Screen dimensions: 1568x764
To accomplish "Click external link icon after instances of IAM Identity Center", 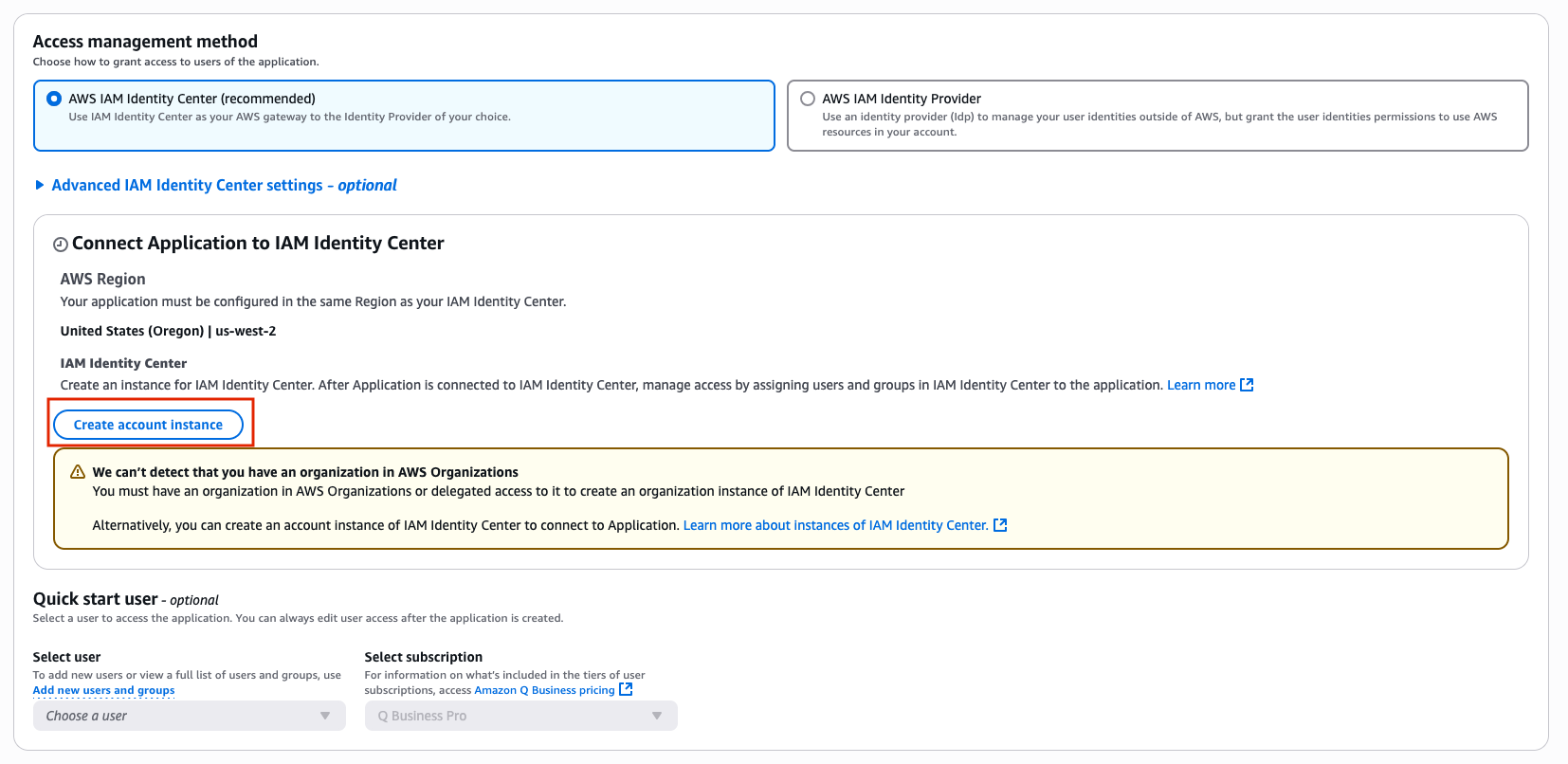I will 1000,525.
